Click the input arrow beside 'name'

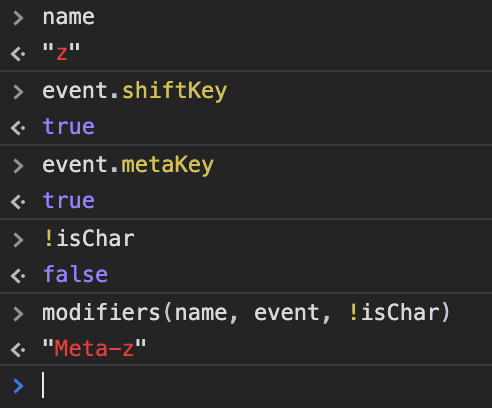click(18, 18)
